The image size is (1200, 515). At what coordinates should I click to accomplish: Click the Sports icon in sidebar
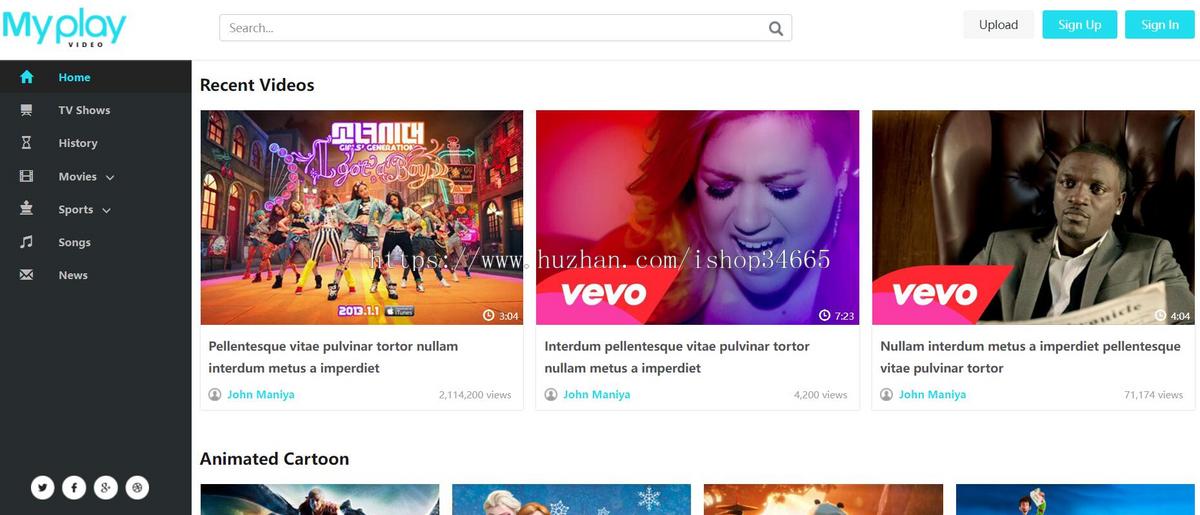point(27,209)
